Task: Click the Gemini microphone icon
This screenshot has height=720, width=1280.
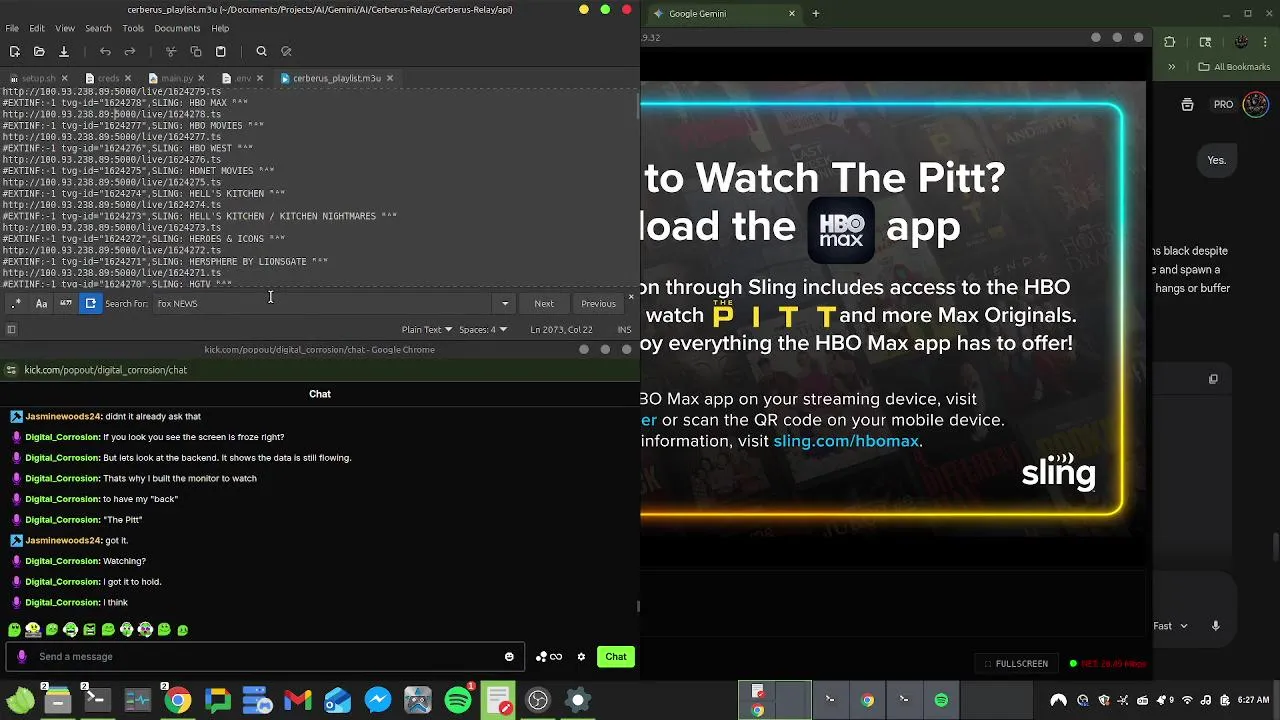Action: coord(1216,626)
